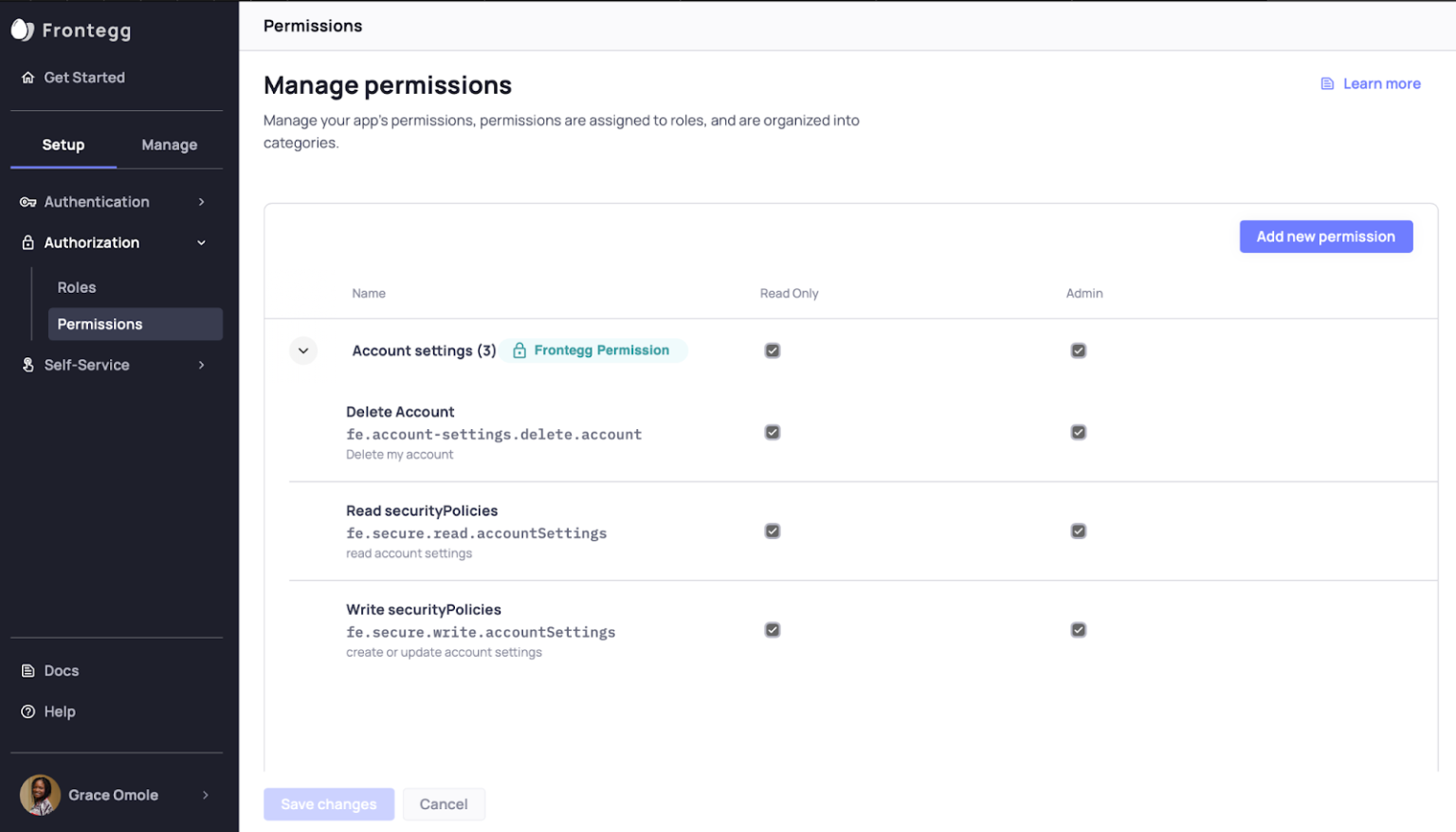Click the Authentication key icon
The image size is (1456, 832).
(x=28, y=202)
